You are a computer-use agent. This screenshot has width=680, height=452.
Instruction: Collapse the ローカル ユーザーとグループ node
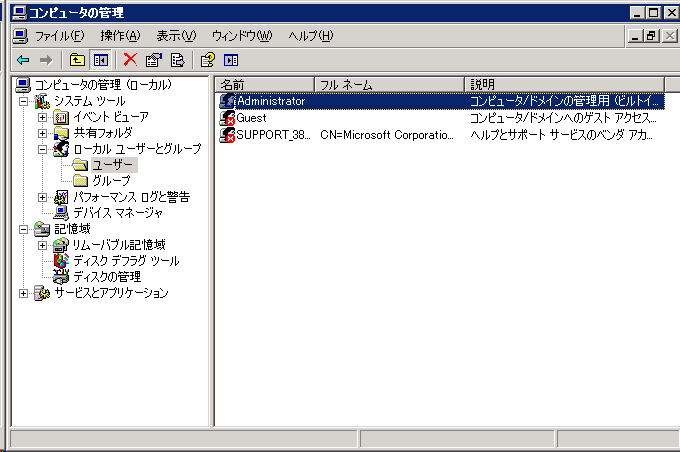42,149
